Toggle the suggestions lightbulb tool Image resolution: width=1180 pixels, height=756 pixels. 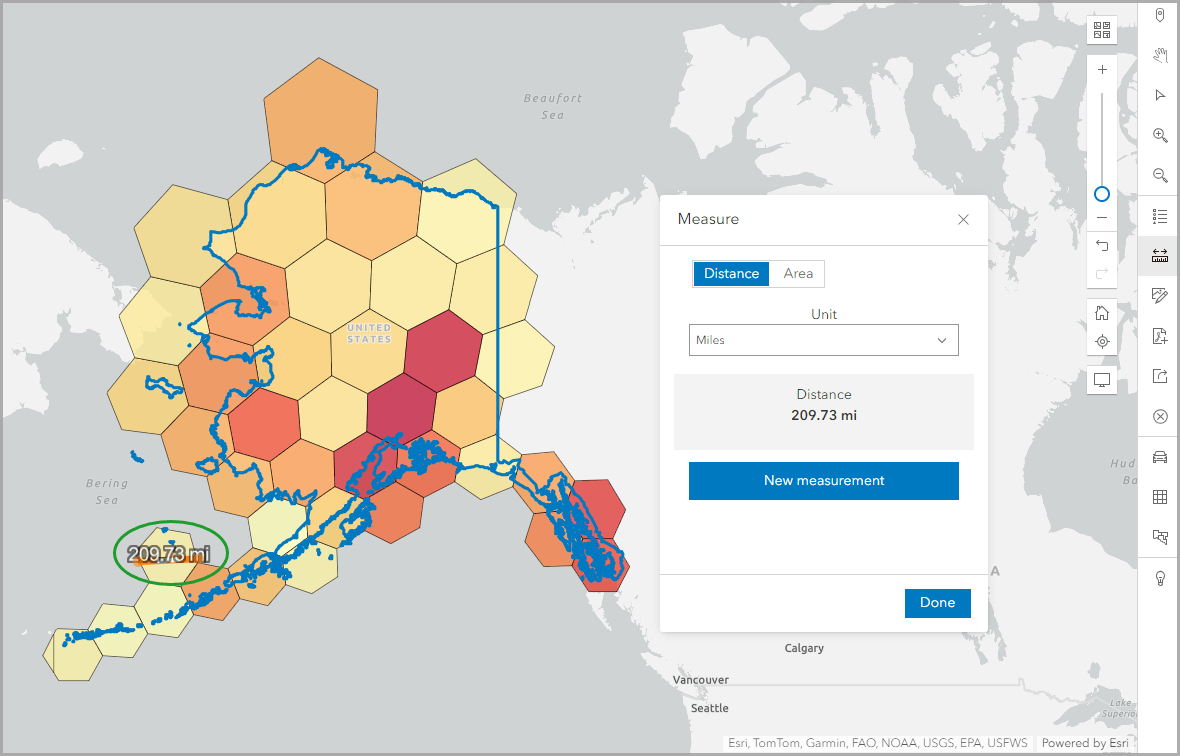[x=1159, y=577]
